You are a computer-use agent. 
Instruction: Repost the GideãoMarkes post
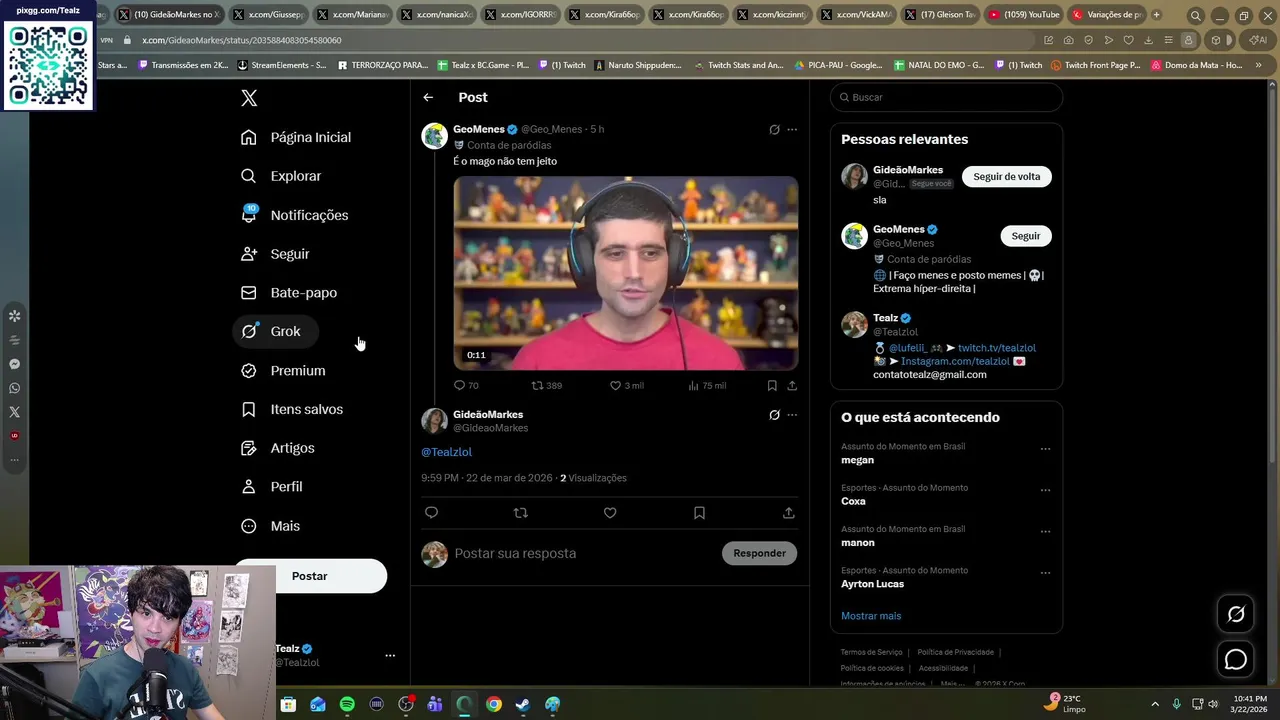tap(520, 513)
